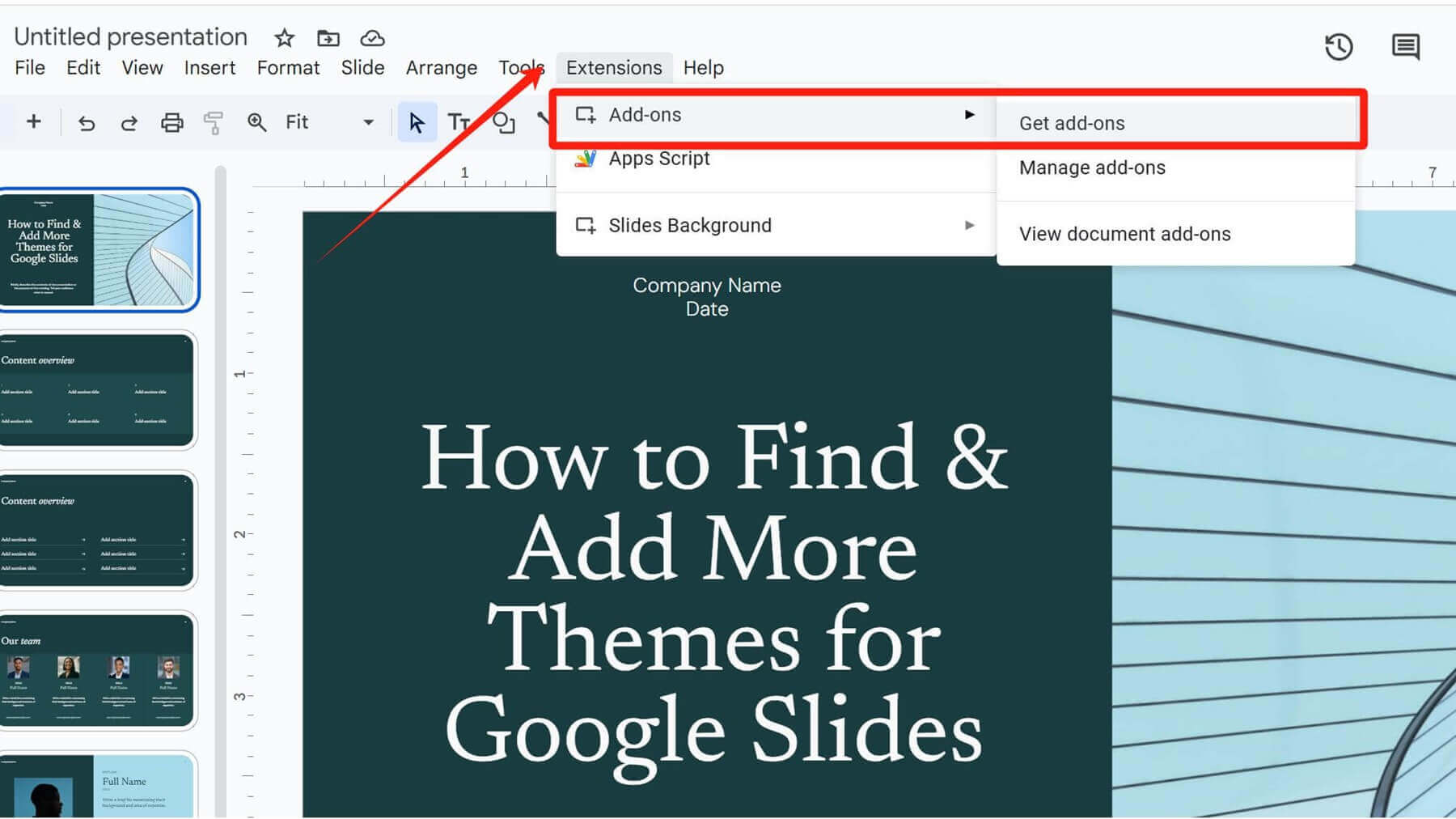Select the Full Name slide thumbnail
Screen dimensions: 1456x819
click(98, 785)
